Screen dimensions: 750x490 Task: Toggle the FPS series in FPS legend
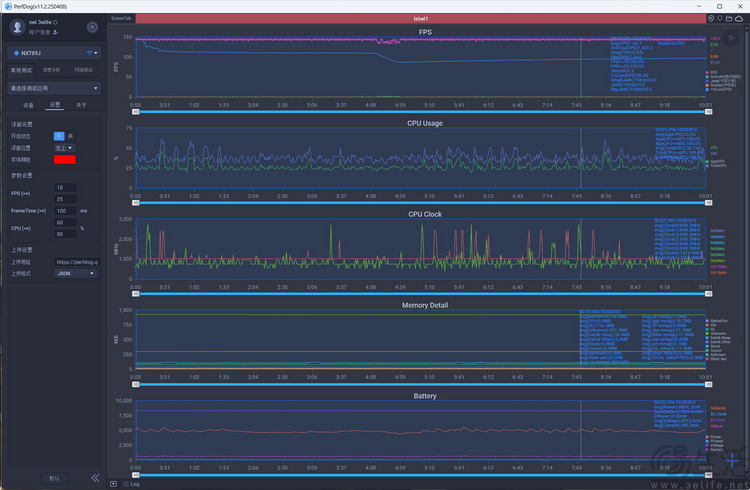click(711, 72)
